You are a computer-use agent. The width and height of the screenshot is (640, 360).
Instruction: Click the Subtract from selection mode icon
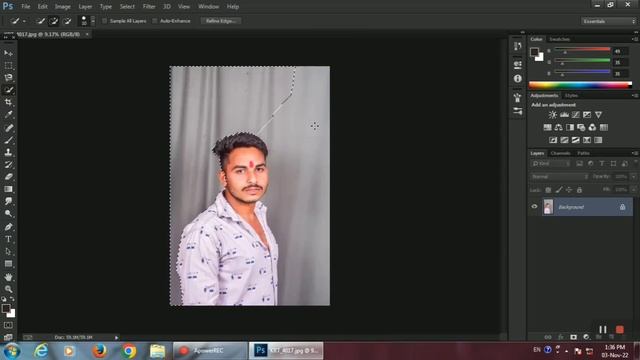(67, 21)
